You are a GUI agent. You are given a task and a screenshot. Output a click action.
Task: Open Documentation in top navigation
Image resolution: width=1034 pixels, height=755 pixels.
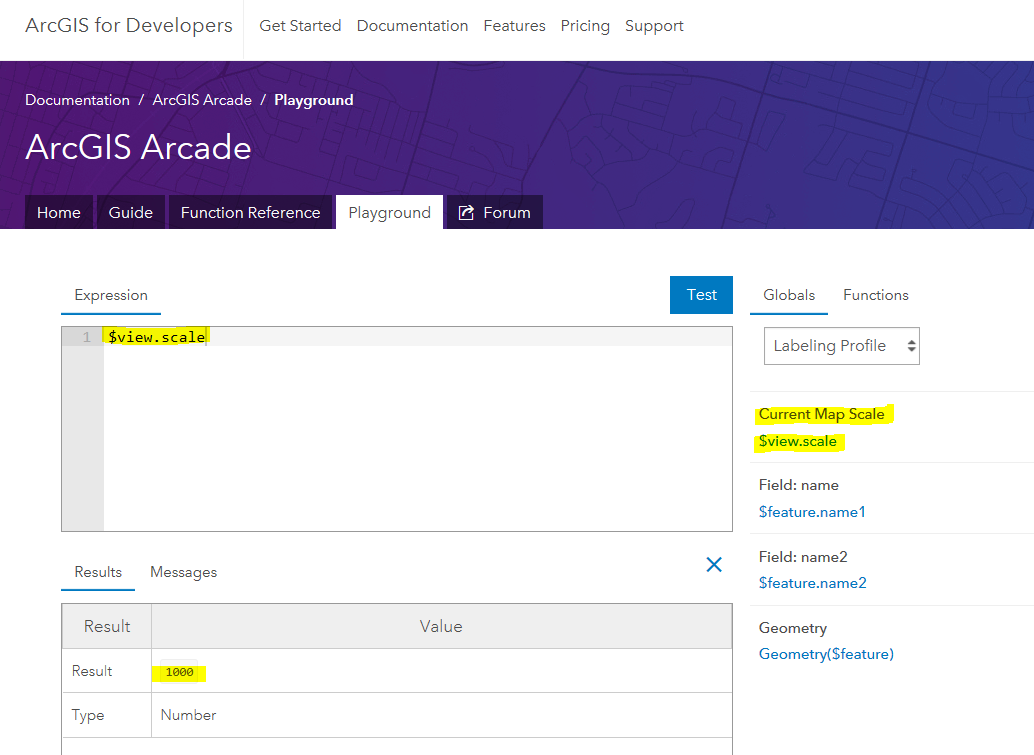pyautogui.click(x=412, y=26)
